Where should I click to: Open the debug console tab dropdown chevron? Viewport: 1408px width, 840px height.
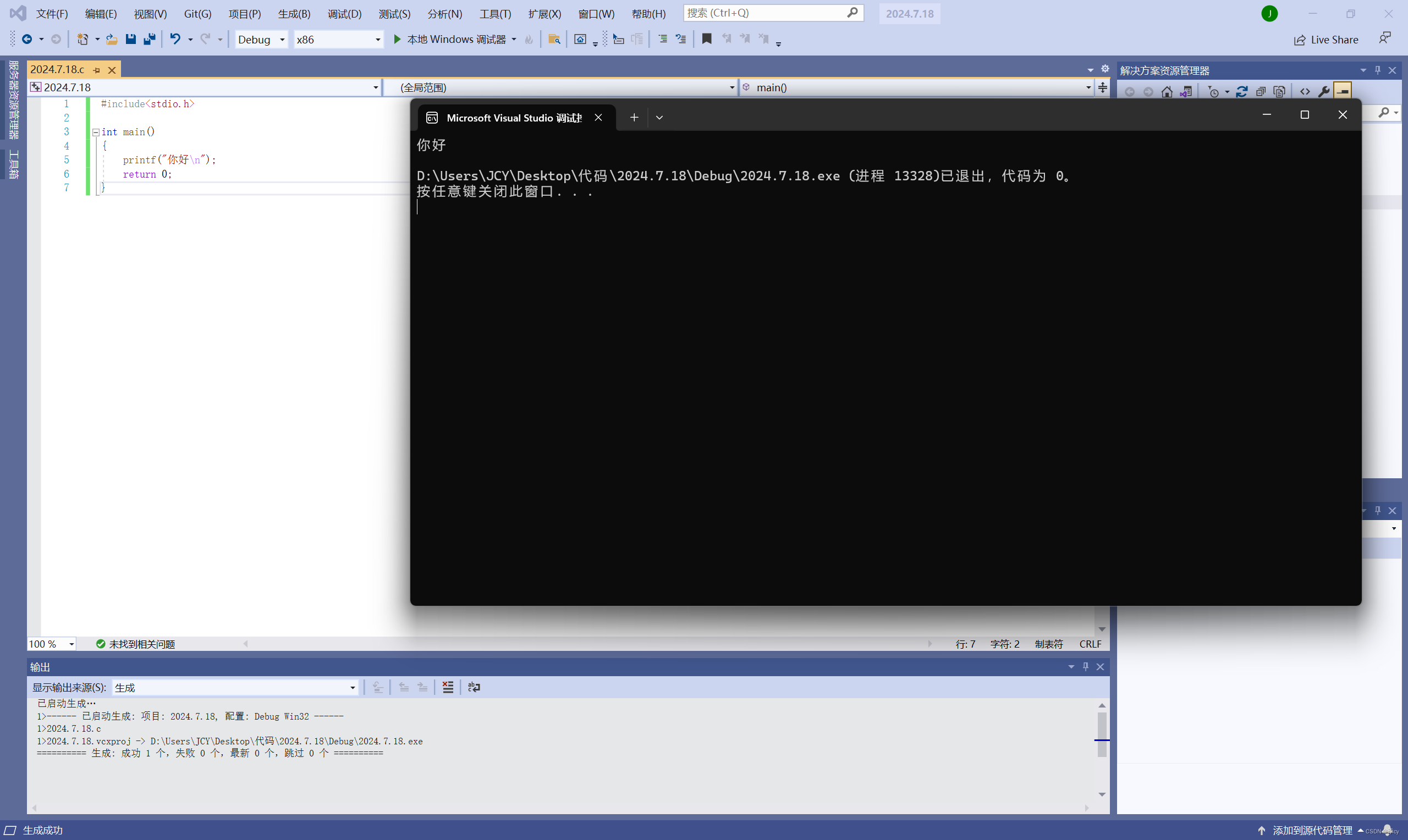[x=659, y=117]
